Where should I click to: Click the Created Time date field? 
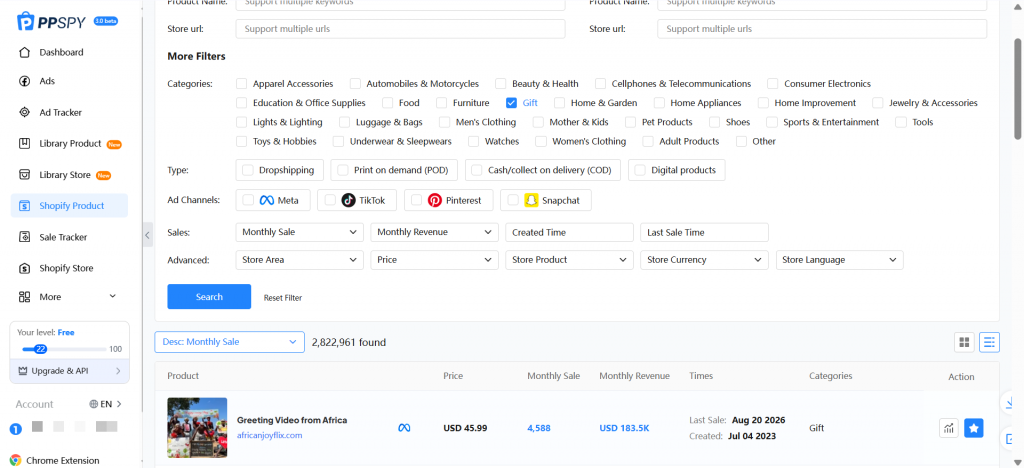pyautogui.click(x=569, y=232)
